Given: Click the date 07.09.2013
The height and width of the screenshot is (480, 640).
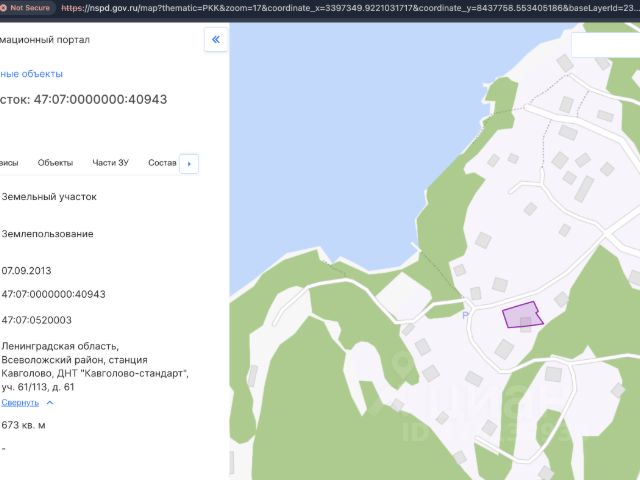Looking at the screenshot, I should click(x=26, y=271).
